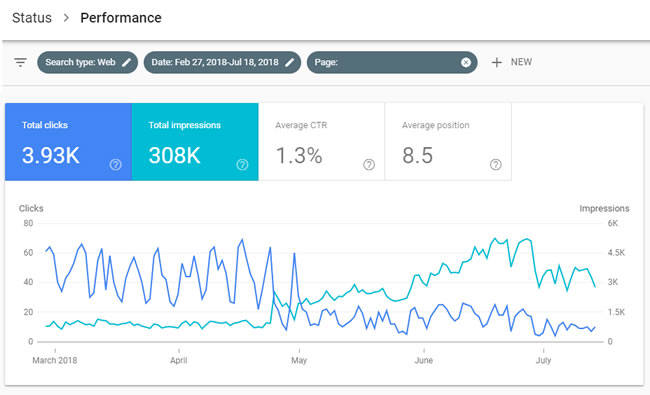Image resolution: width=650 pixels, height=395 pixels.
Task: Edit the Date range filter pencil icon
Action: (x=290, y=63)
